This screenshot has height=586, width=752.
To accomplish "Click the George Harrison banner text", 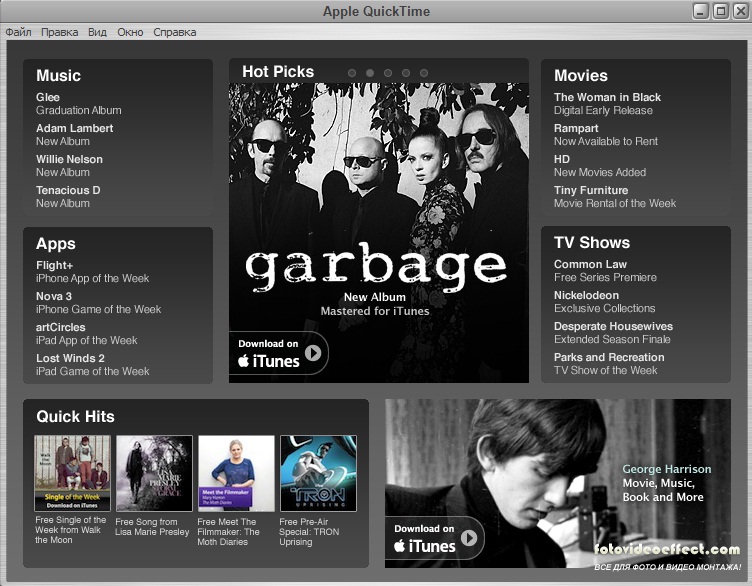I will click(x=667, y=483).
